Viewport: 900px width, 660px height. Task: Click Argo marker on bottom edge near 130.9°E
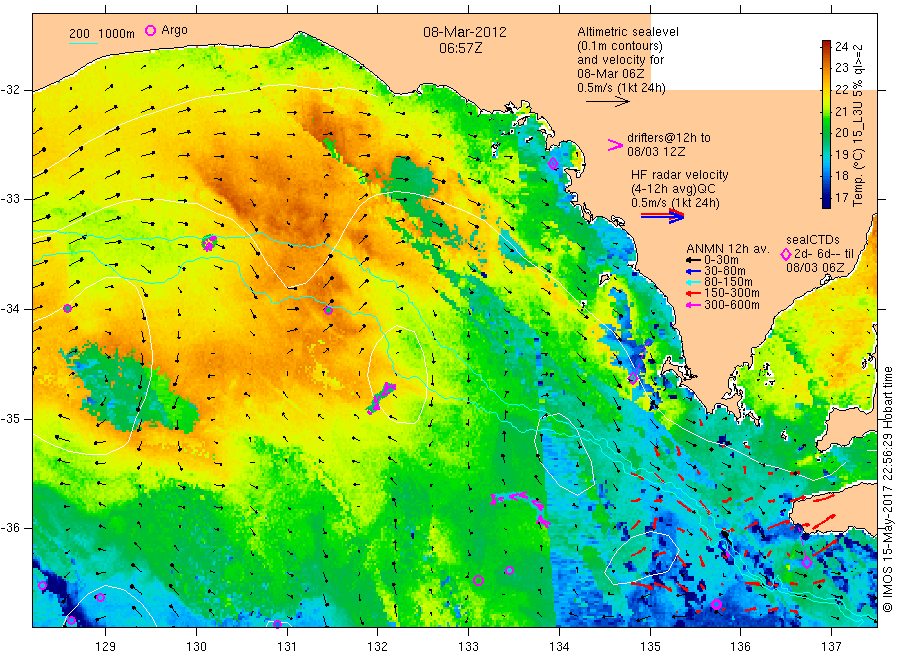[x=277, y=624]
